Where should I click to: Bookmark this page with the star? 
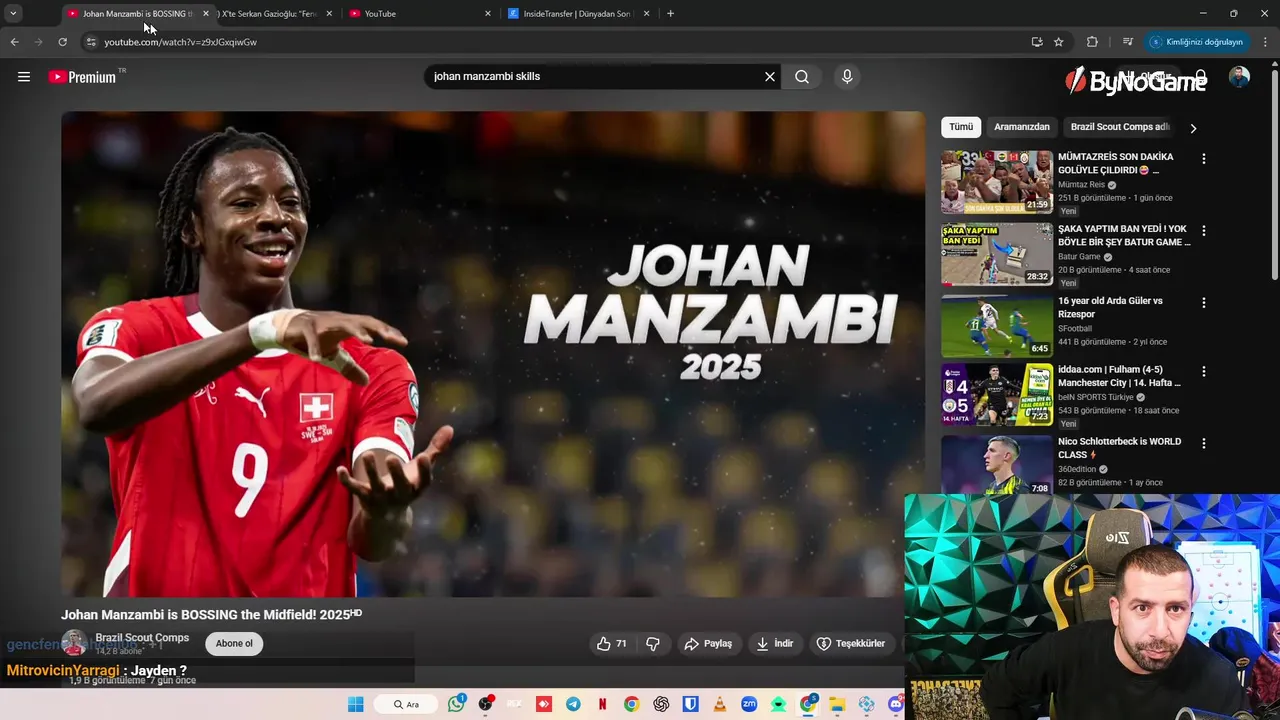(1058, 42)
